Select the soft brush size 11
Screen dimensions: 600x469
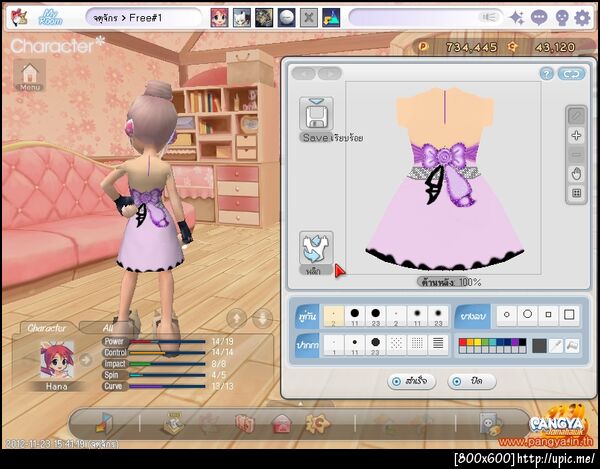pyautogui.click(x=417, y=316)
